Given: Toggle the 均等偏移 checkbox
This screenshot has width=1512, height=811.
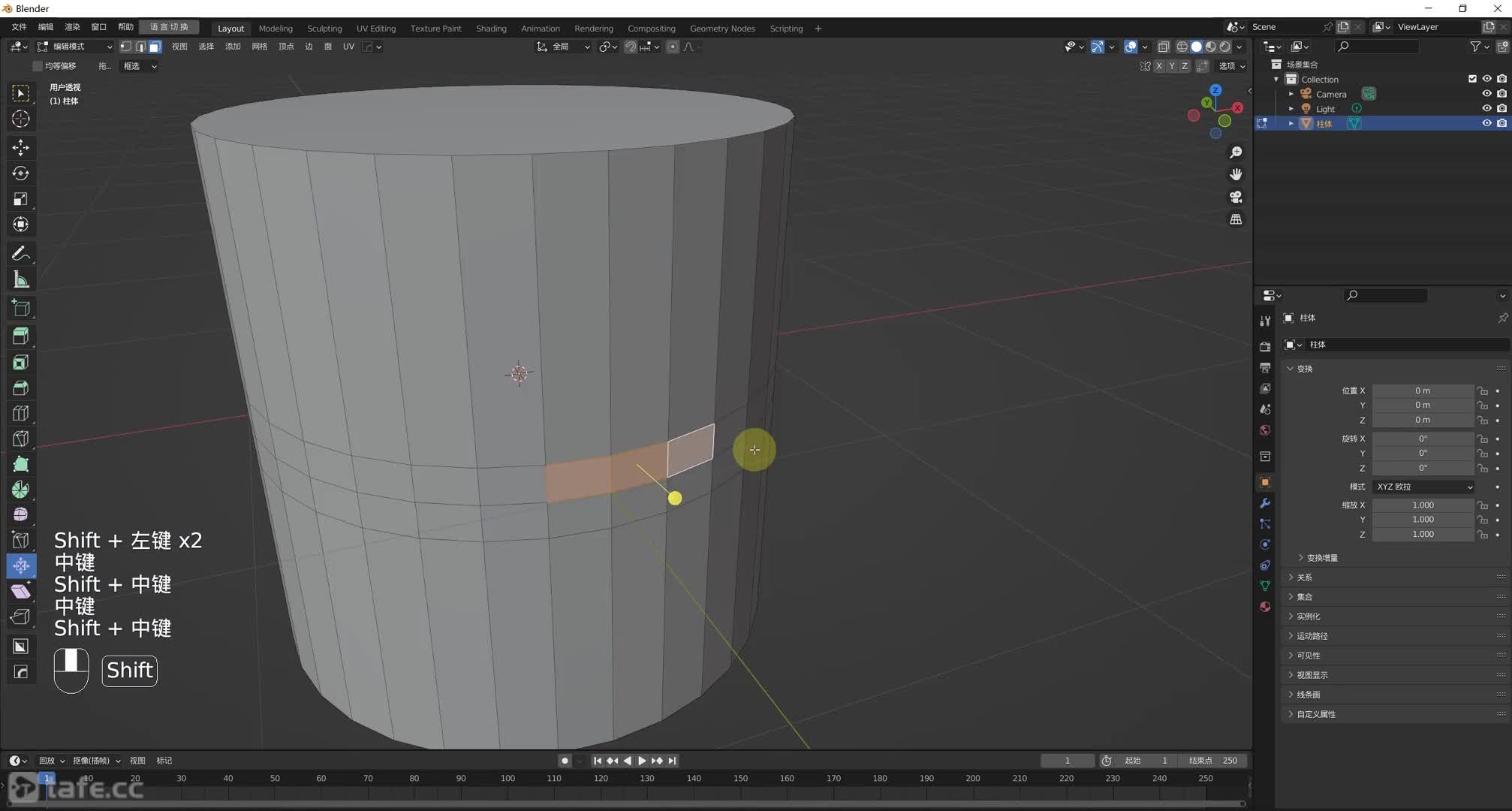Looking at the screenshot, I should point(38,66).
